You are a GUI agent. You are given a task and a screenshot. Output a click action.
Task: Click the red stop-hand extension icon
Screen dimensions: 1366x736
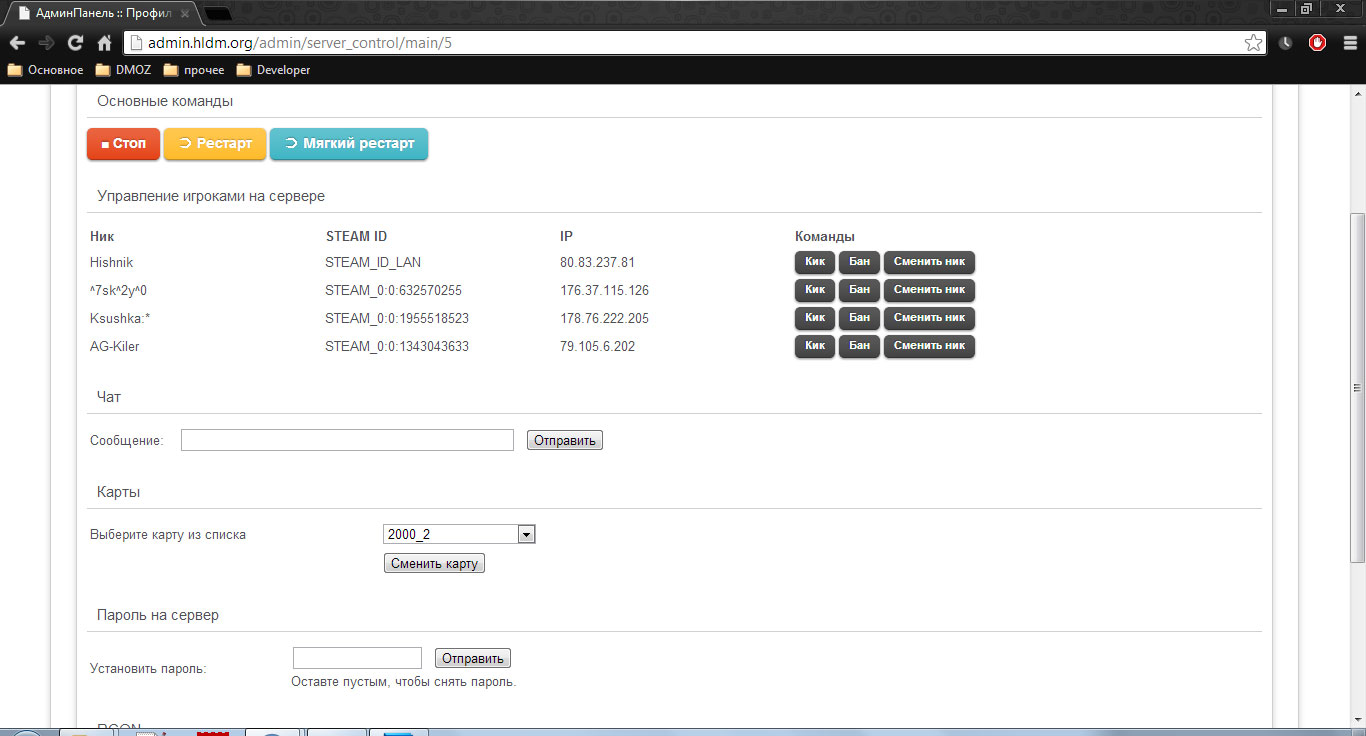[1317, 43]
